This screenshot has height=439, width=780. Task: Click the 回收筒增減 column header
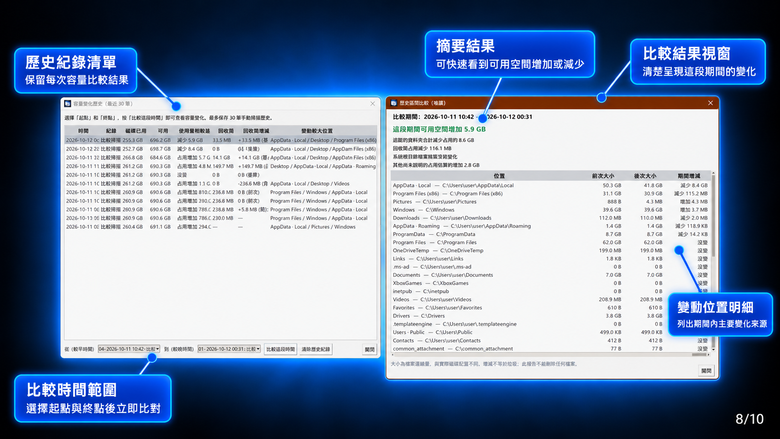click(x=256, y=131)
